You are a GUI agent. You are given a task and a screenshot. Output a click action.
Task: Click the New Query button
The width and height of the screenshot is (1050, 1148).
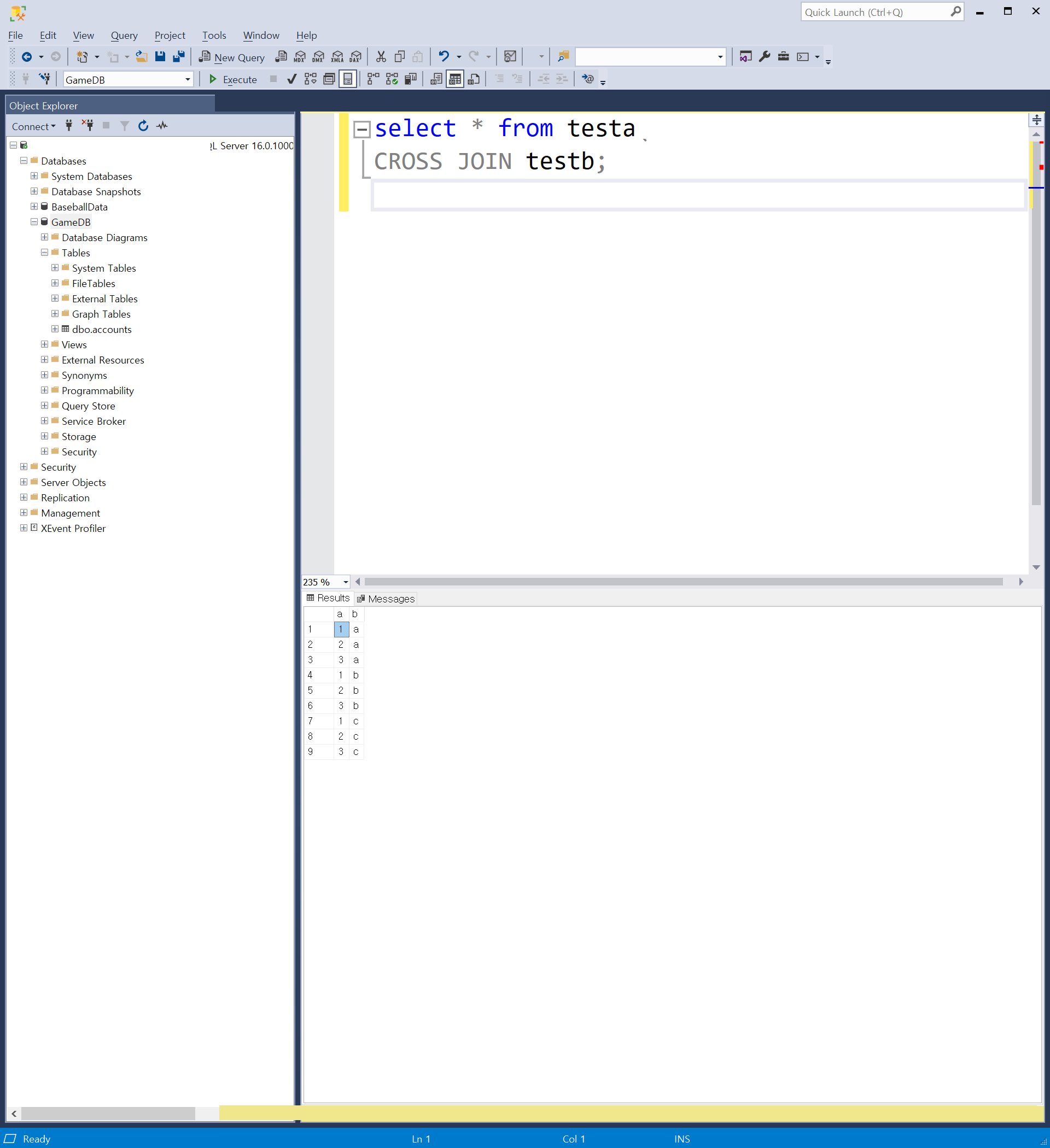[x=232, y=57]
